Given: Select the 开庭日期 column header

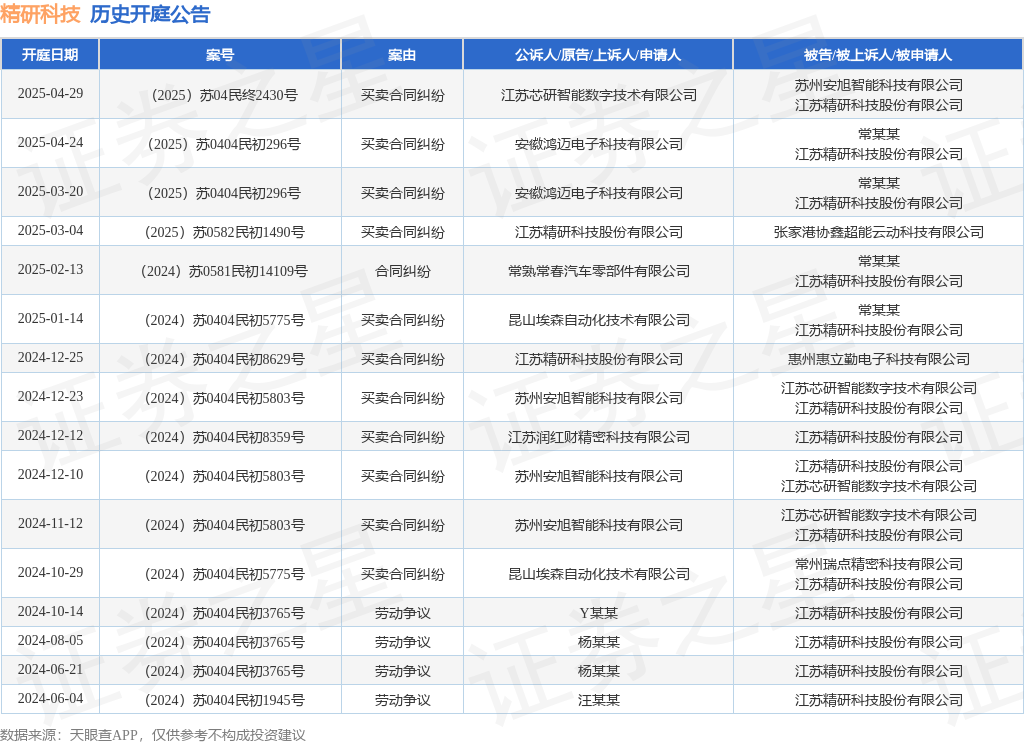Looking at the screenshot, I should (50, 55).
